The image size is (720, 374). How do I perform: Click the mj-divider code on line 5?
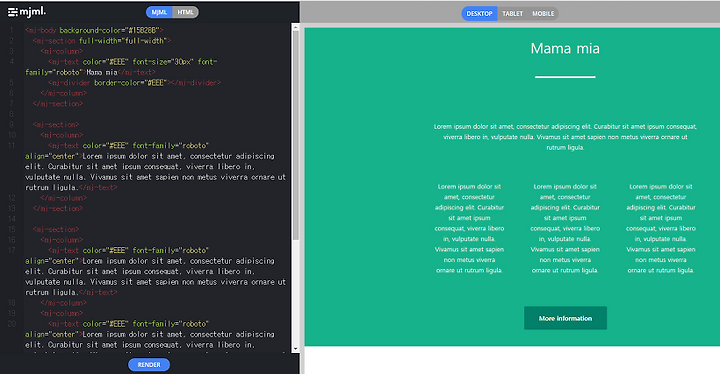(134, 83)
